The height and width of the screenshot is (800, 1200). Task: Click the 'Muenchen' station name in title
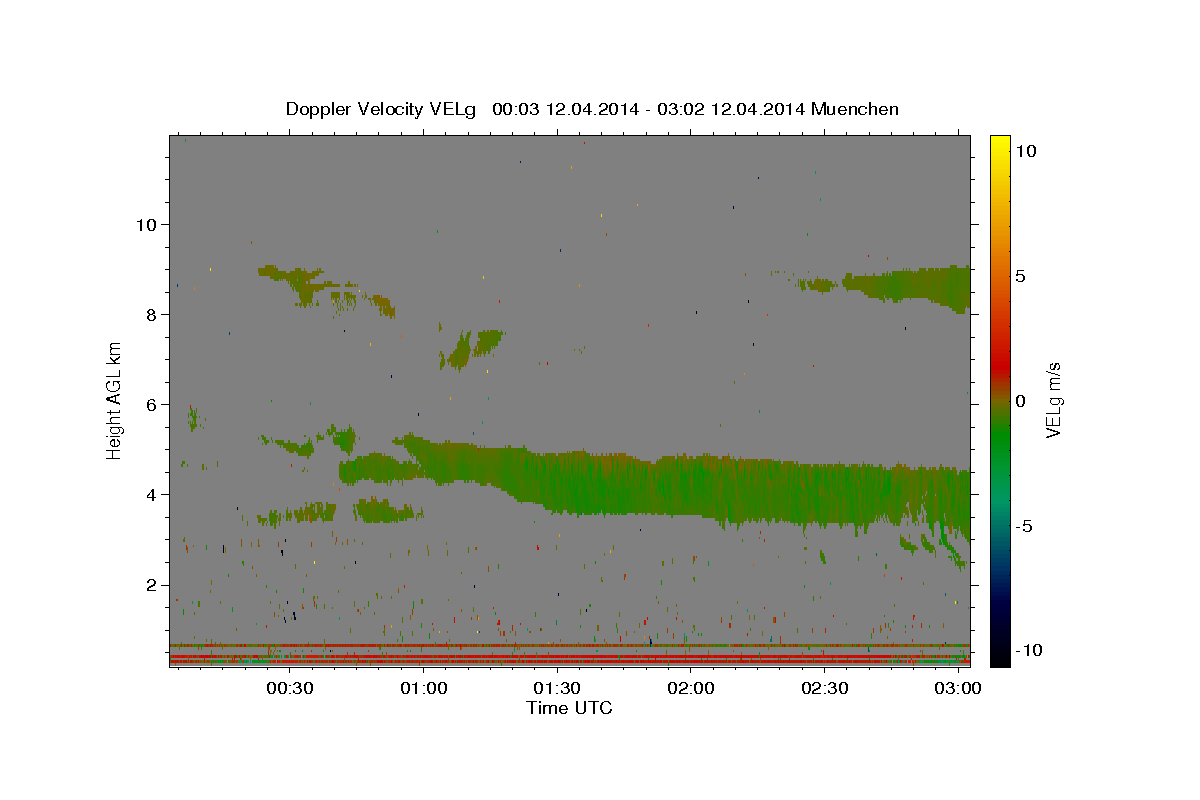point(855,109)
